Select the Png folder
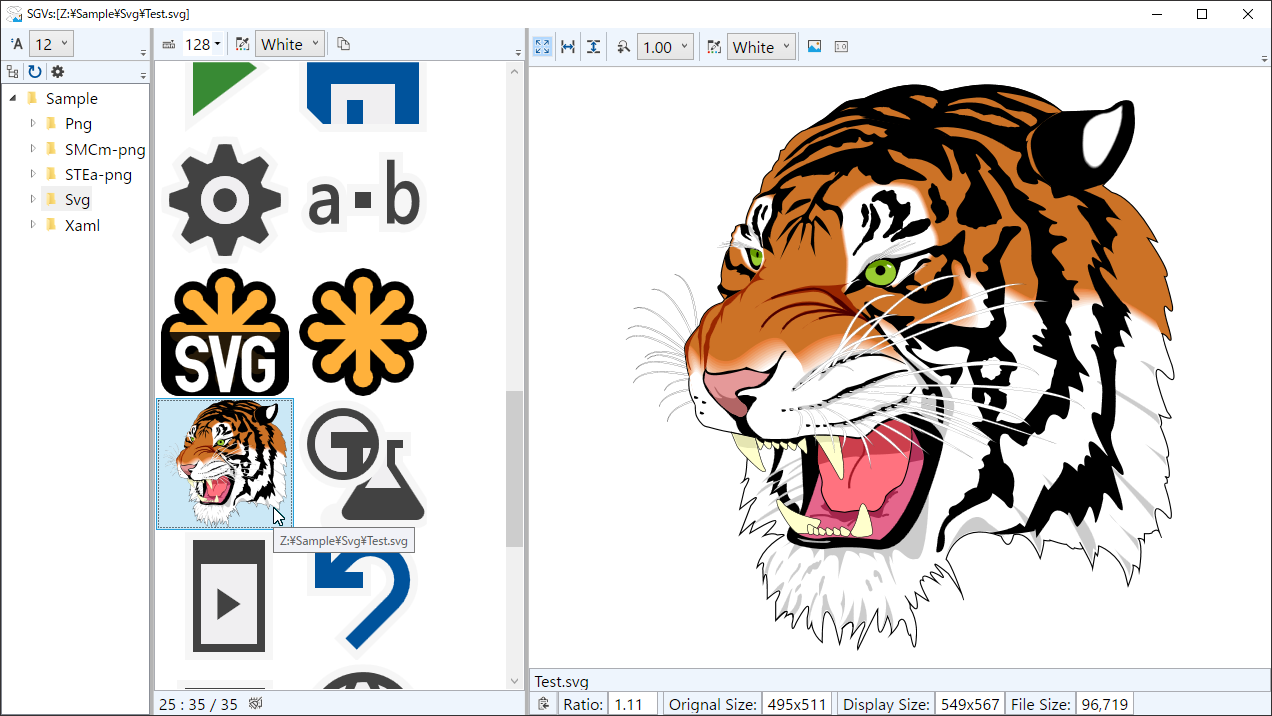The width and height of the screenshot is (1272, 716). 78,124
